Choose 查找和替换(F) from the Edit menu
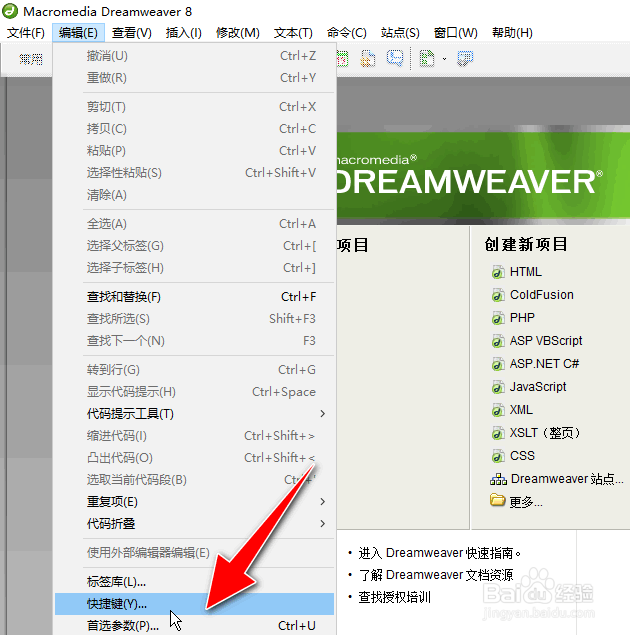Screen dimensions: 630x635 click(x=194, y=297)
